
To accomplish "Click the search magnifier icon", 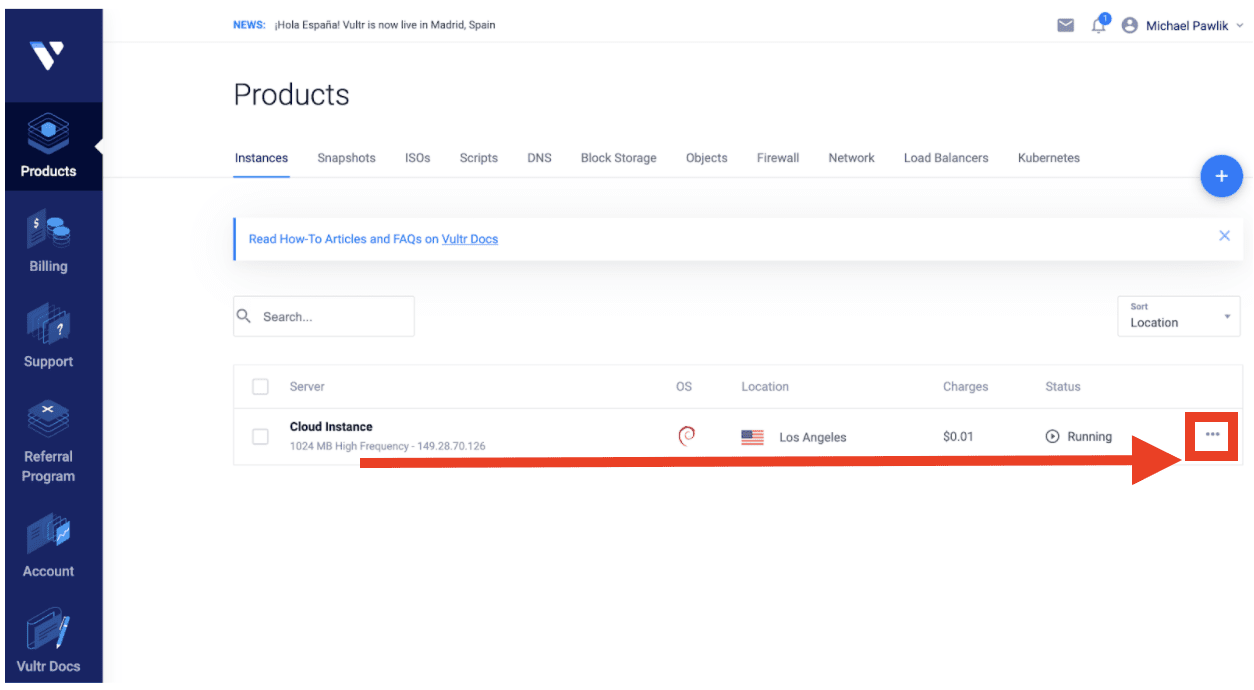I will coord(244,316).
